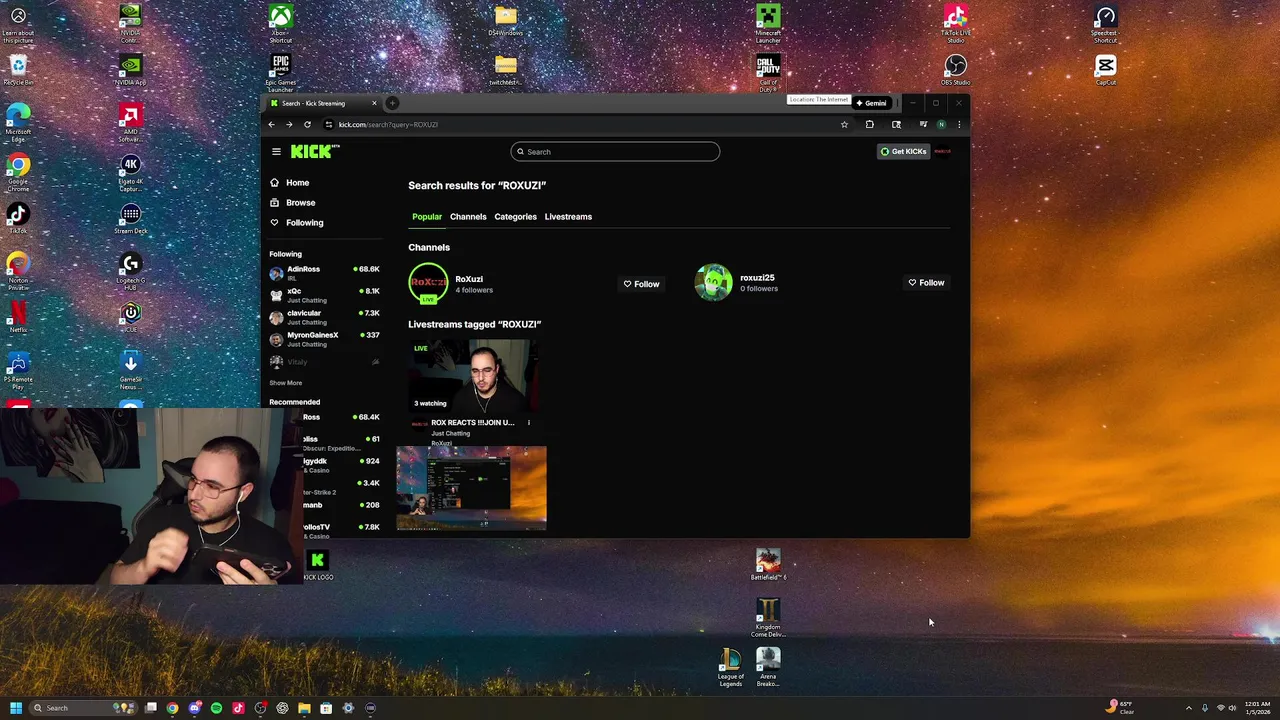Screen dimensions: 1280x720
Task: Go forward in Chrome
Action: point(289,125)
